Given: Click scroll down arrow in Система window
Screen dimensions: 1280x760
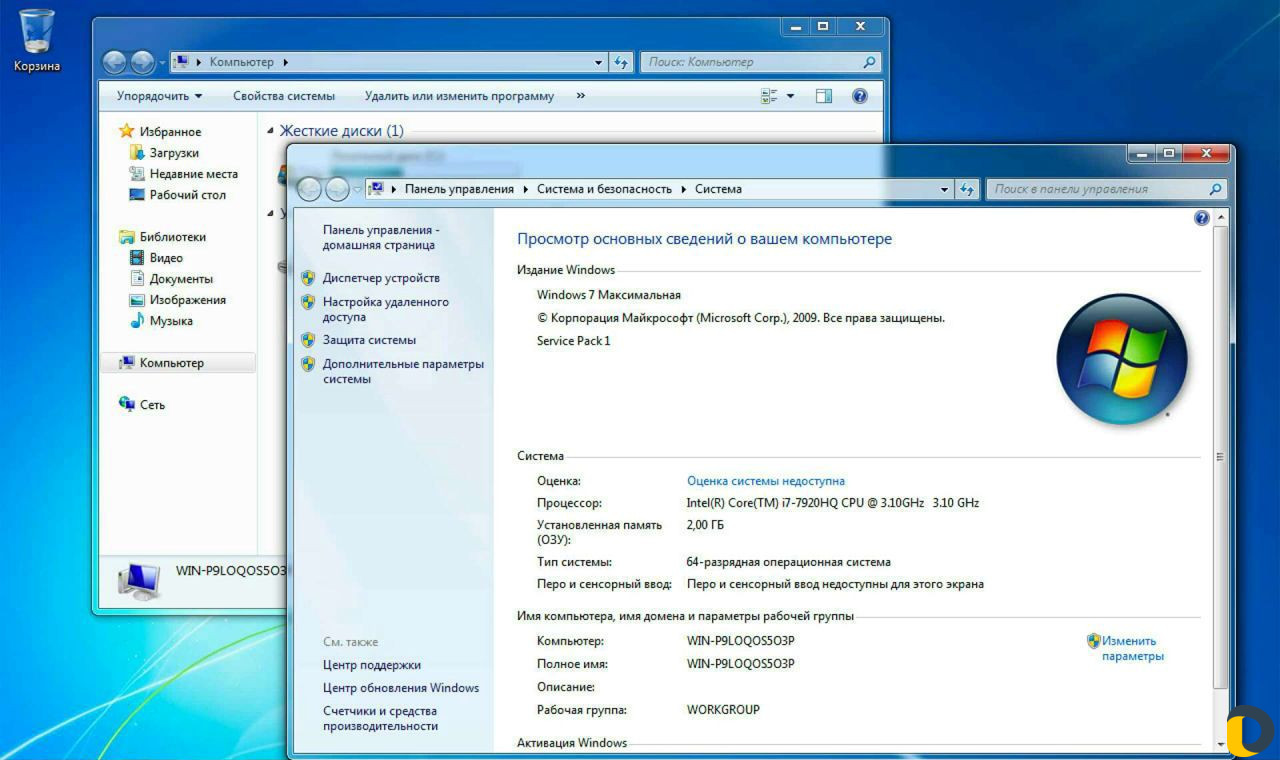Looking at the screenshot, I should 1220,744.
